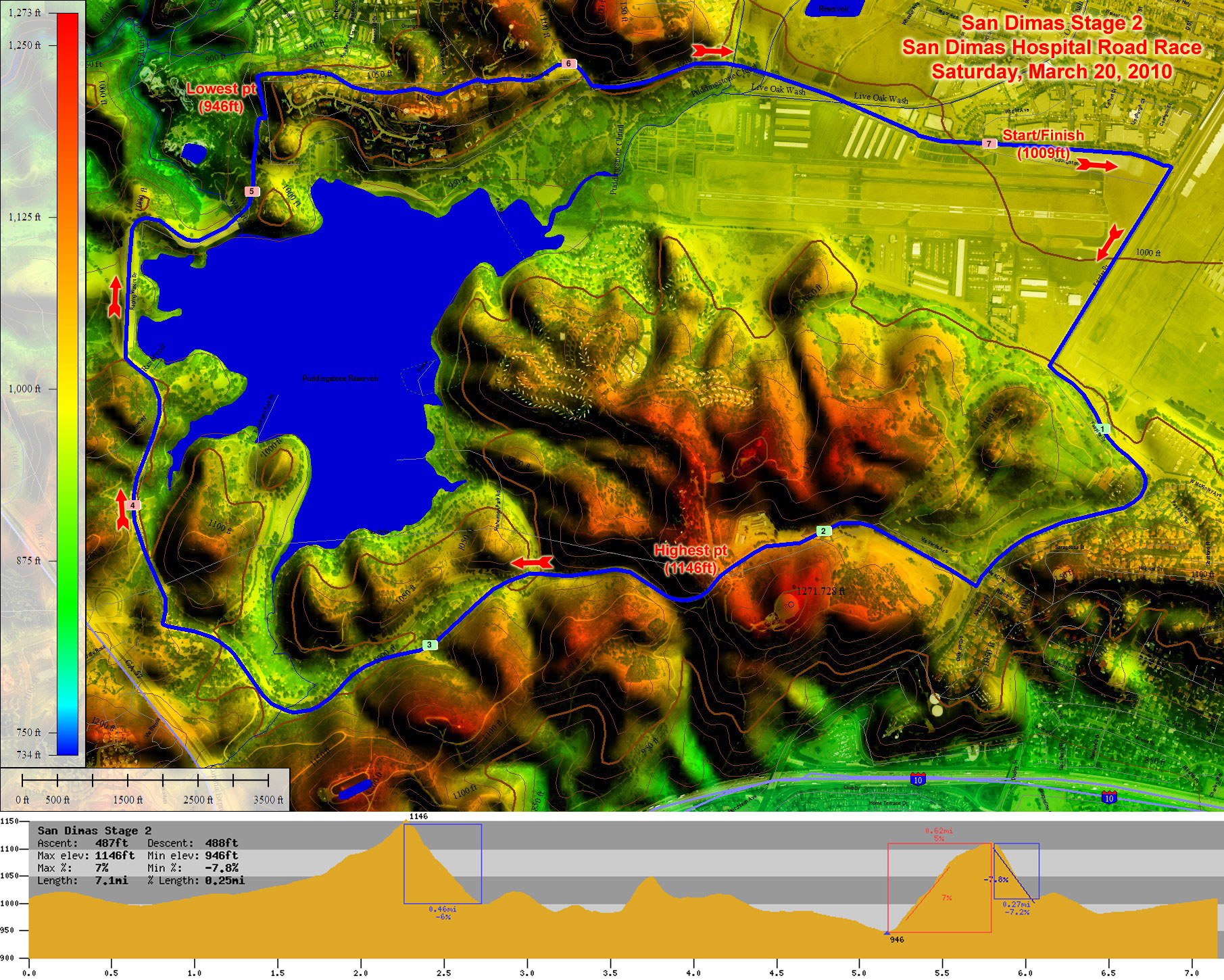Click the 'San Dimas Stage 2' heading in profile panel
Screen dimensions: 1224x980
click(95, 830)
